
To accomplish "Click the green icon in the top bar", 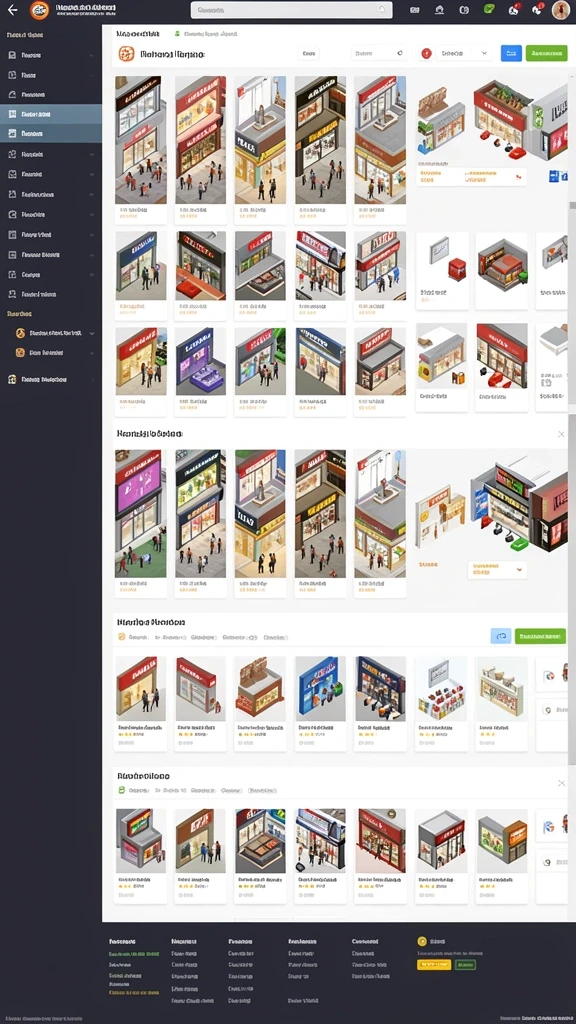I will [x=488, y=9].
